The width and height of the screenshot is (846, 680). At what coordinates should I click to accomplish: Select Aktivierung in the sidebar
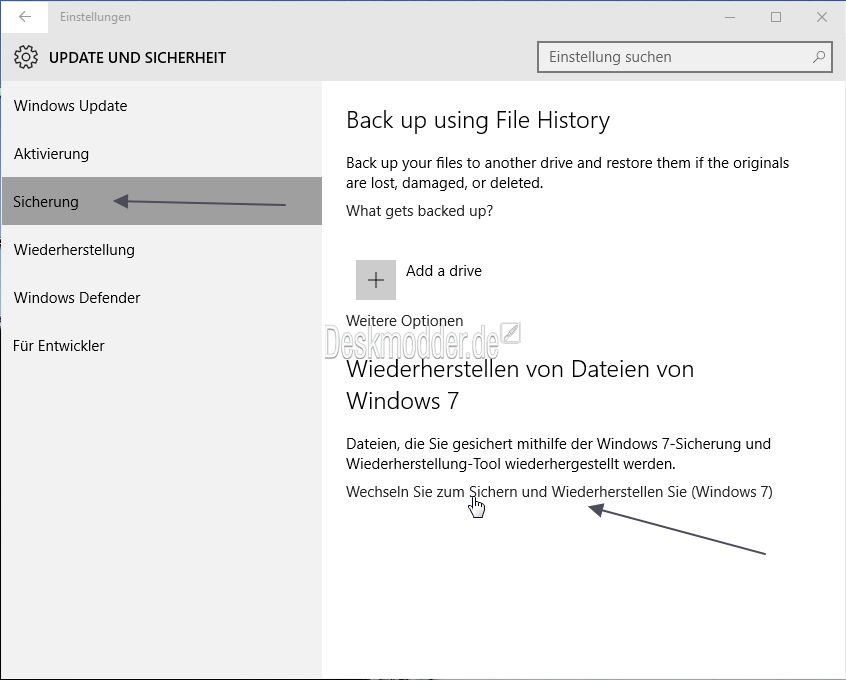coord(52,154)
